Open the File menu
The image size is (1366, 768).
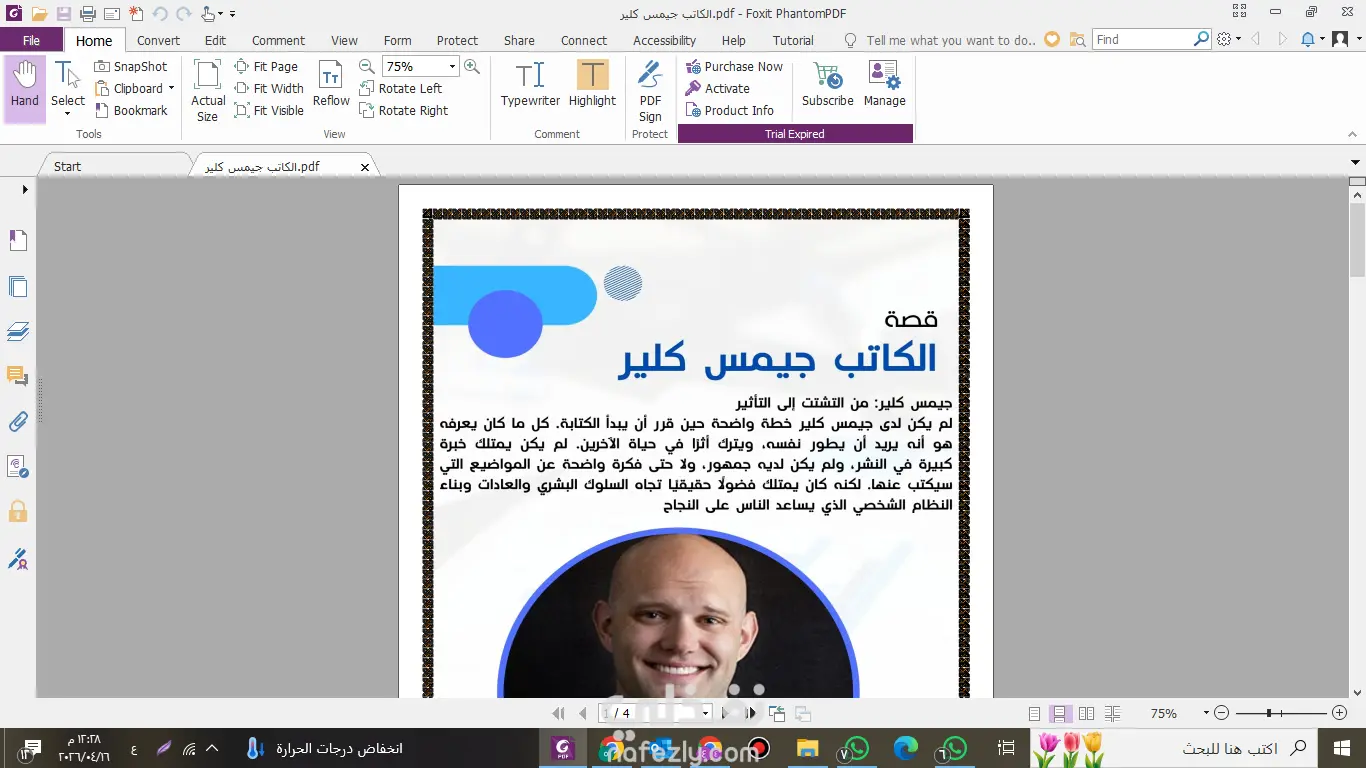pyautogui.click(x=32, y=40)
